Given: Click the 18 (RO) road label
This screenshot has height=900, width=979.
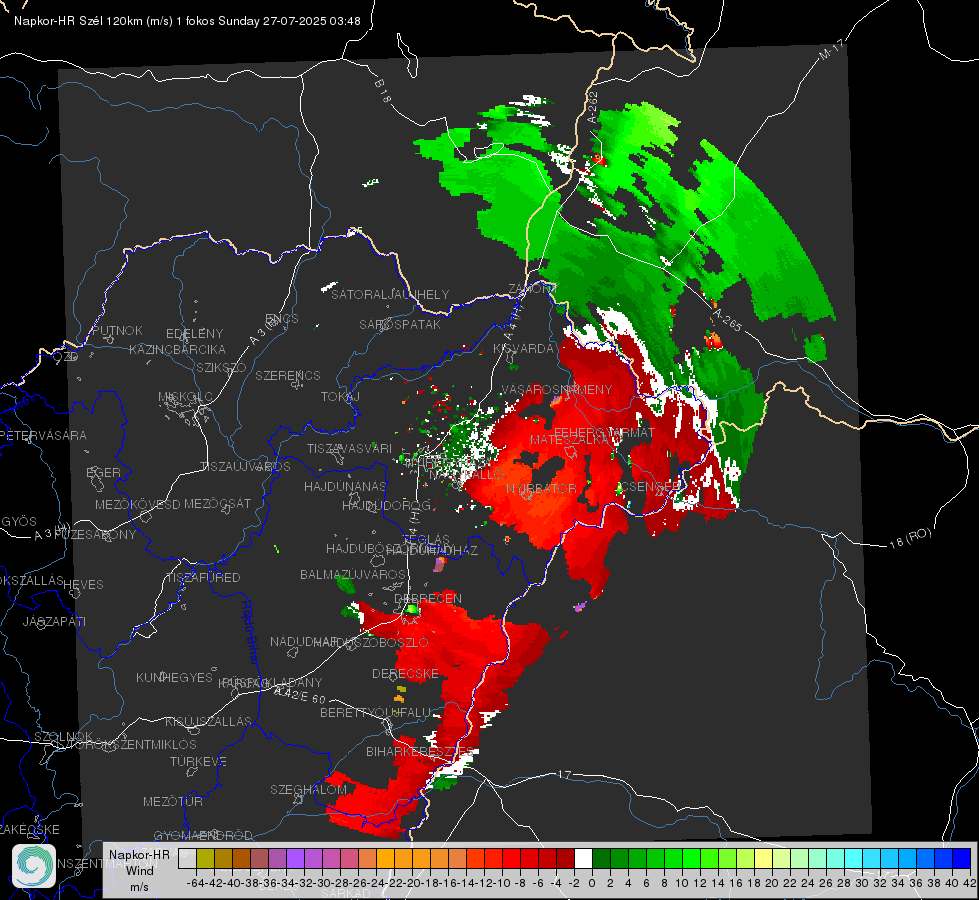Looking at the screenshot, I should [910, 538].
